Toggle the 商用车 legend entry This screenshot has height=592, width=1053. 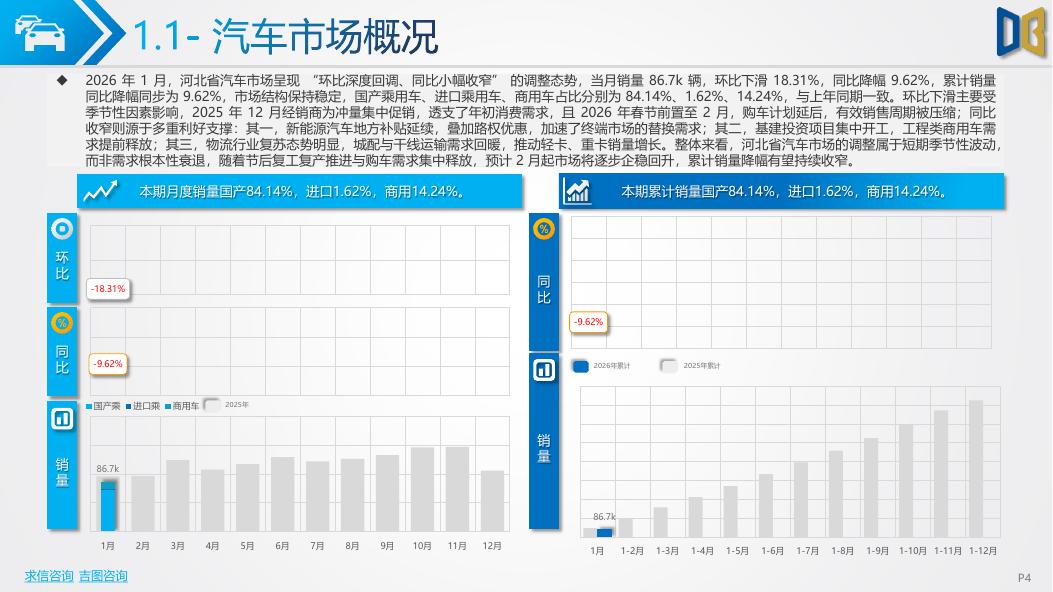click(182, 406)
